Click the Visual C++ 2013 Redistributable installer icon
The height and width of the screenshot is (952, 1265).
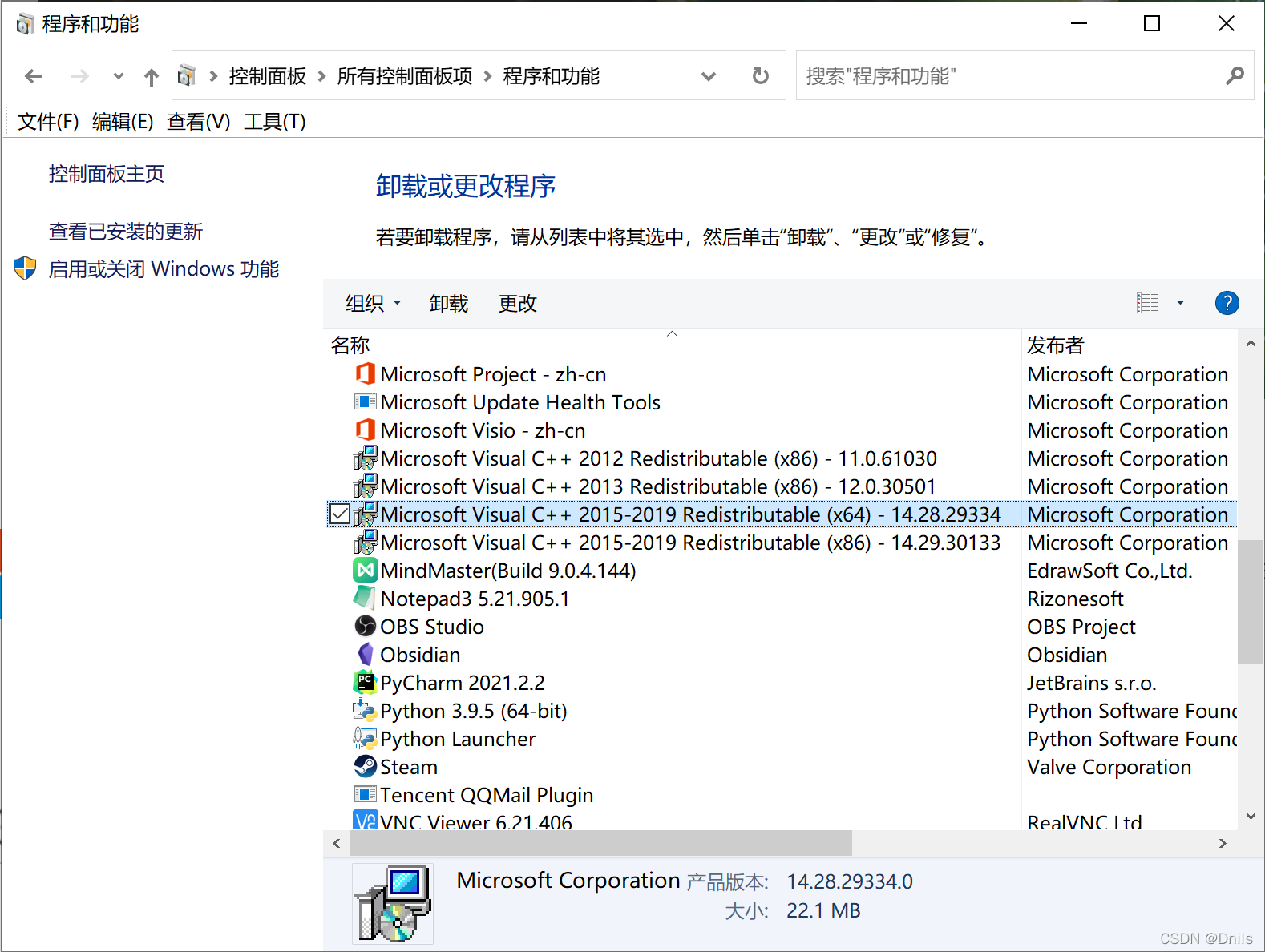click(x=365, y=486)
